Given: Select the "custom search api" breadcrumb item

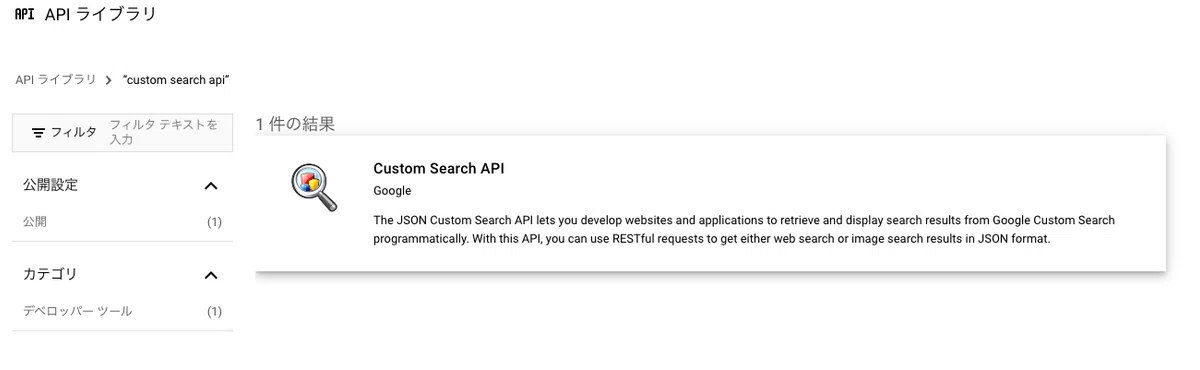Looking at the screenshot, I should (177, 80).
